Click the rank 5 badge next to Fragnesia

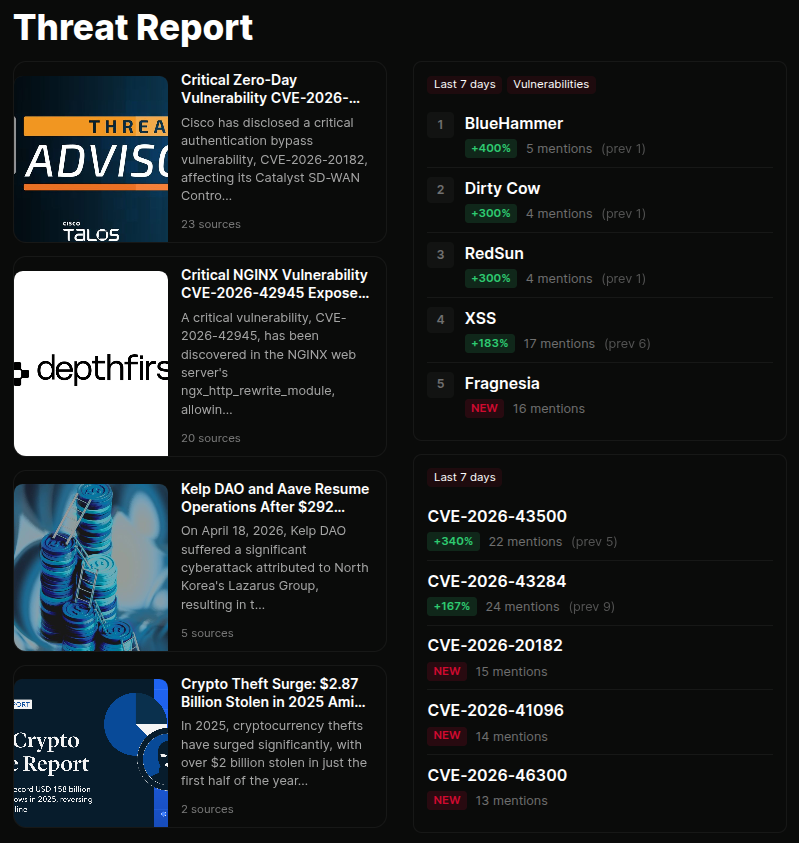(440, 384)
